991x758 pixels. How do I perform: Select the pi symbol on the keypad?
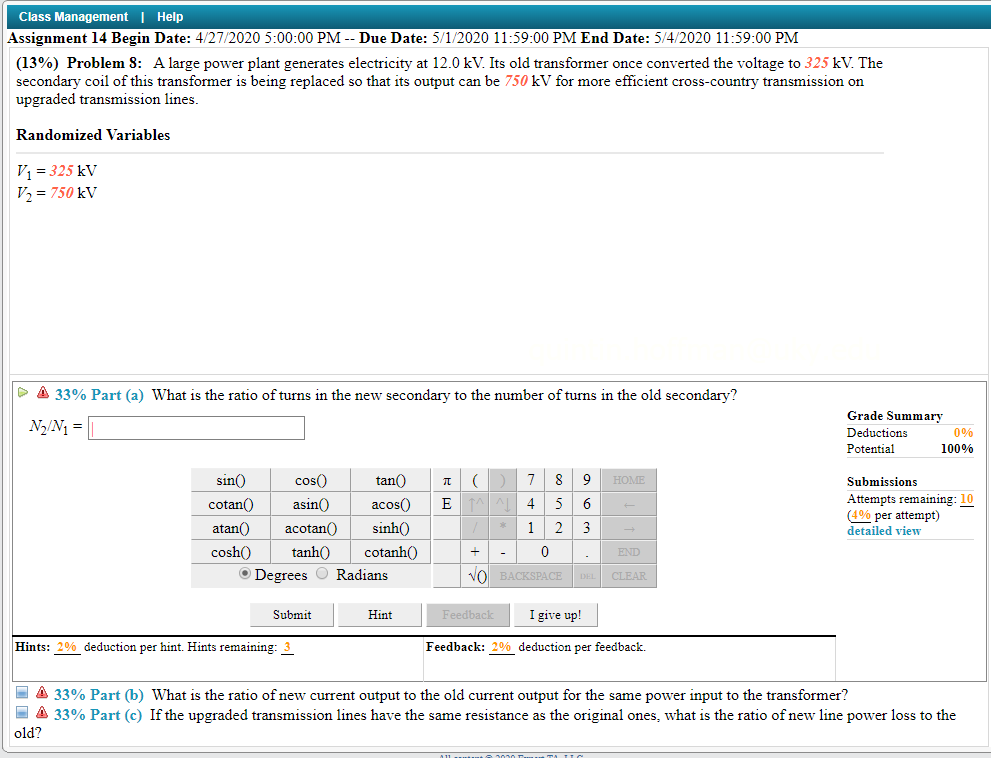pos(447,480)
